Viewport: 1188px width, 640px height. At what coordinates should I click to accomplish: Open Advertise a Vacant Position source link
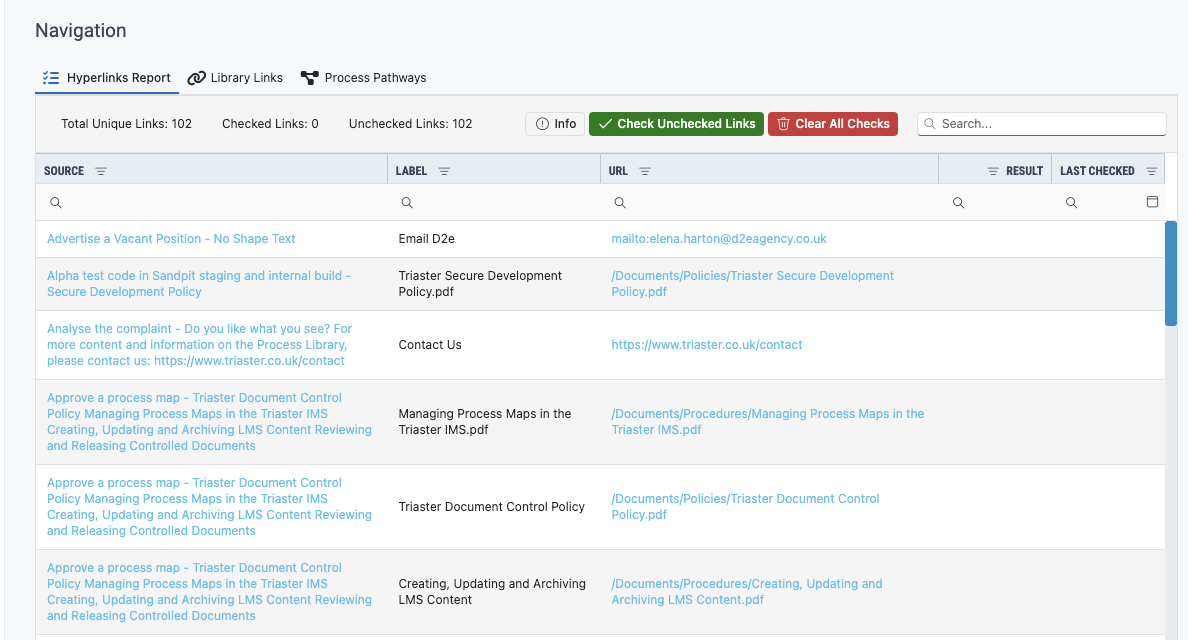tap(171, 239)
